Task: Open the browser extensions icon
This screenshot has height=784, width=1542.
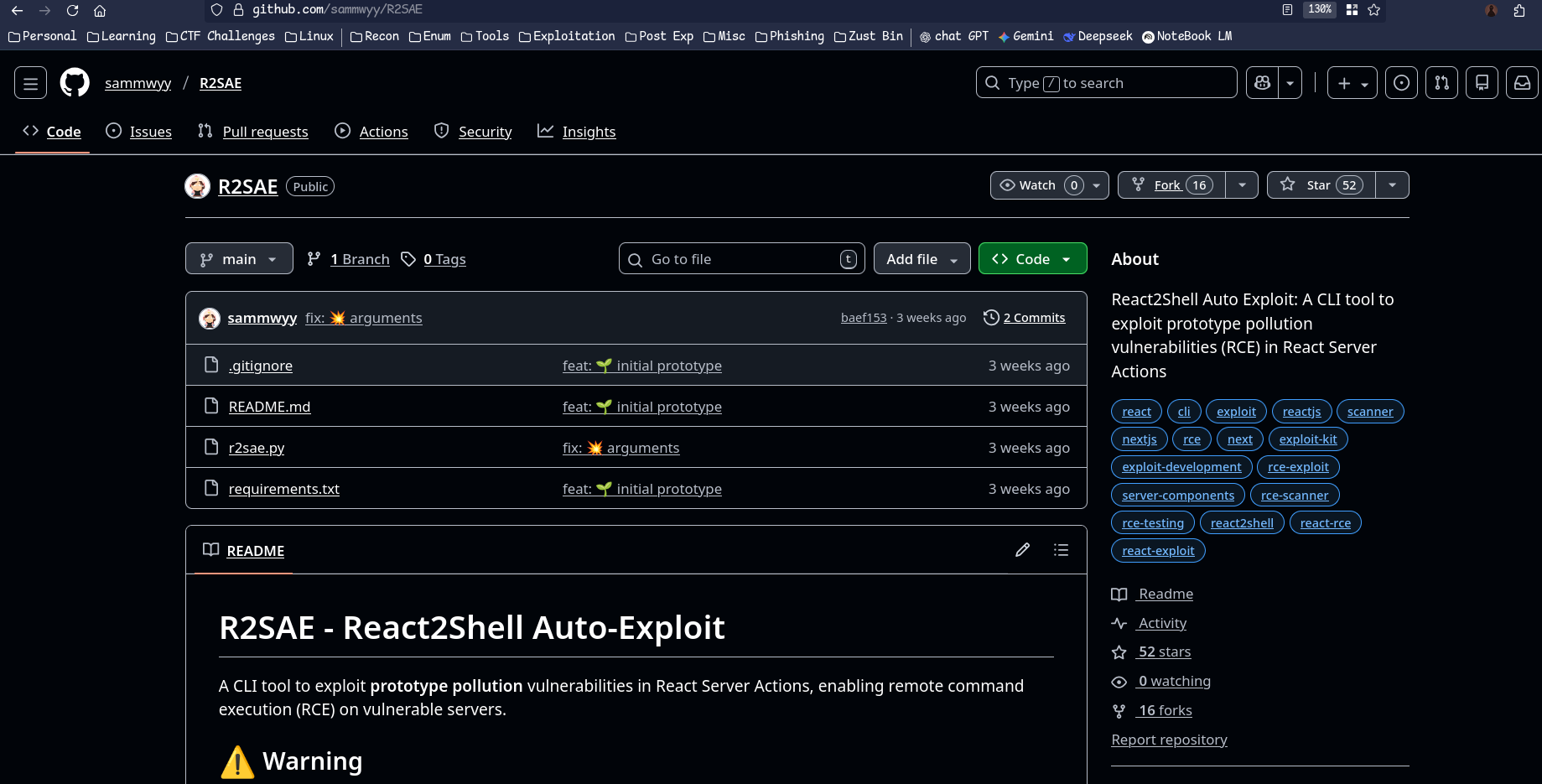Action: [1519, 10]
